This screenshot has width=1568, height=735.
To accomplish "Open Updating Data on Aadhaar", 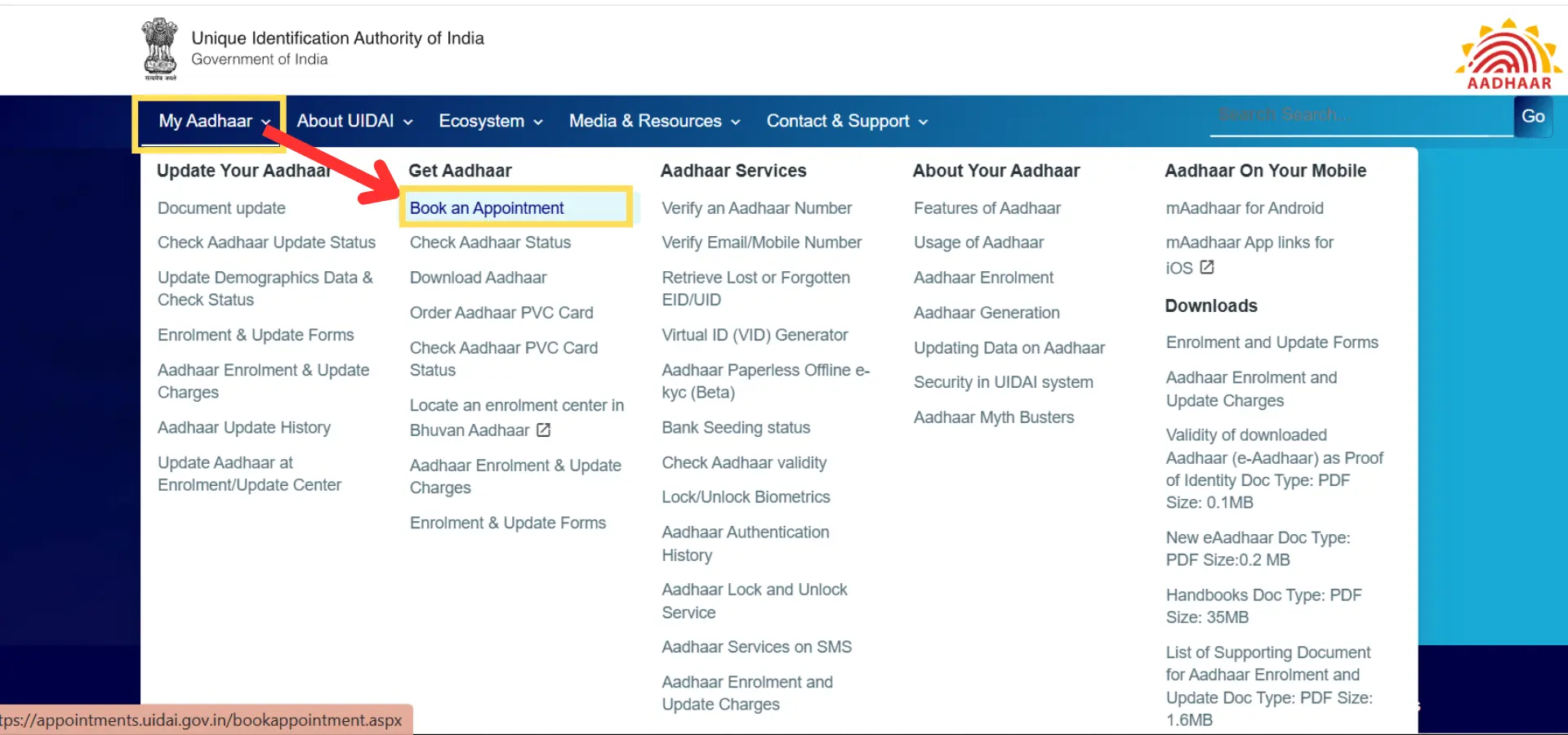I will point(1009,348).
